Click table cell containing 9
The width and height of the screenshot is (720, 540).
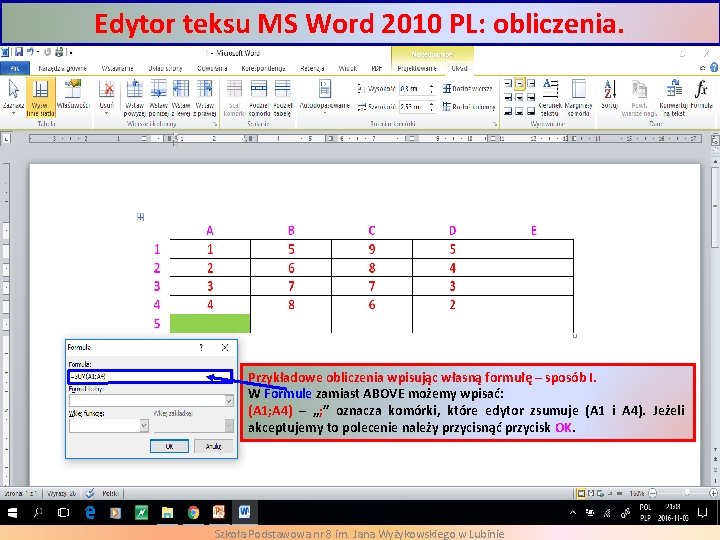click(x=372, y=249)
